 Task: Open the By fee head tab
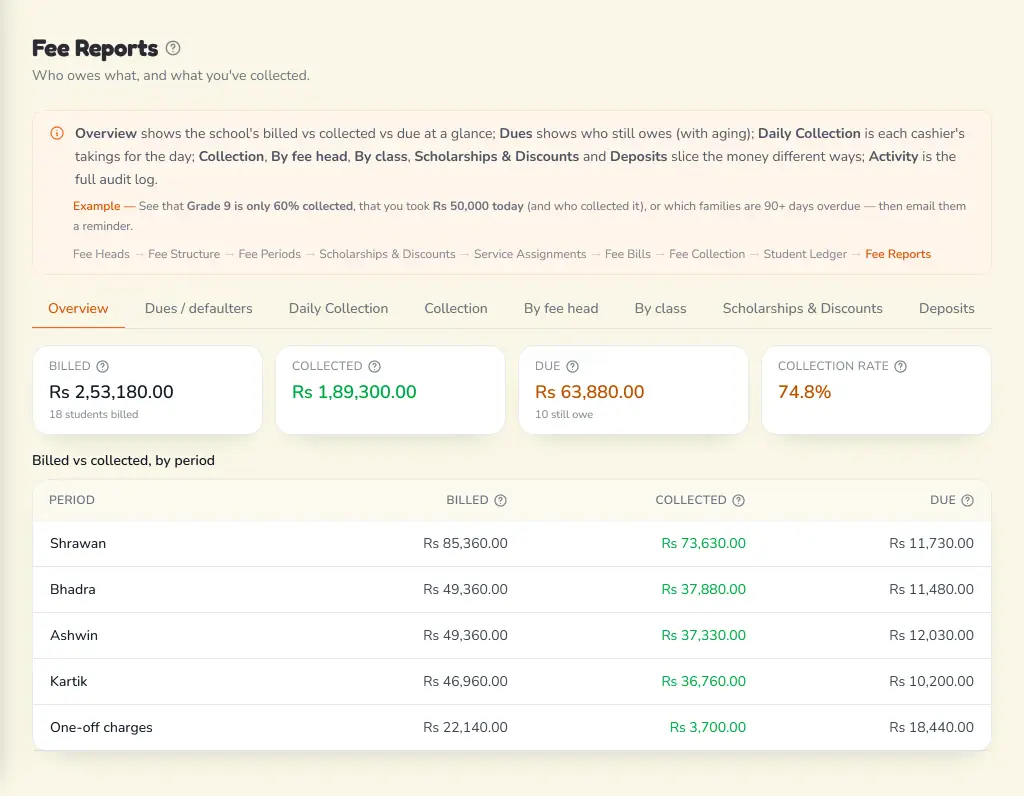click(561, 308)
